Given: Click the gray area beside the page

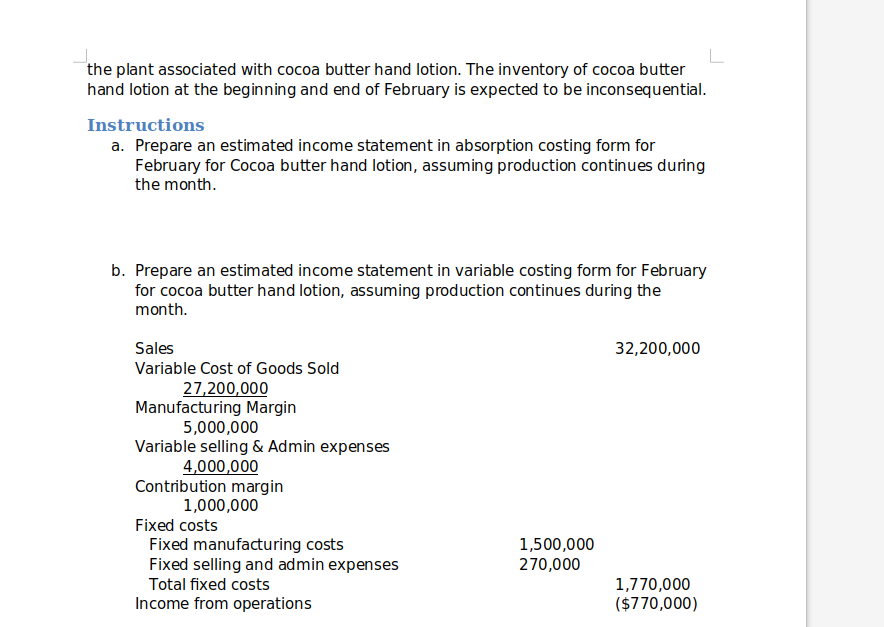Looking at the screenshot, I should click(846, 314).
